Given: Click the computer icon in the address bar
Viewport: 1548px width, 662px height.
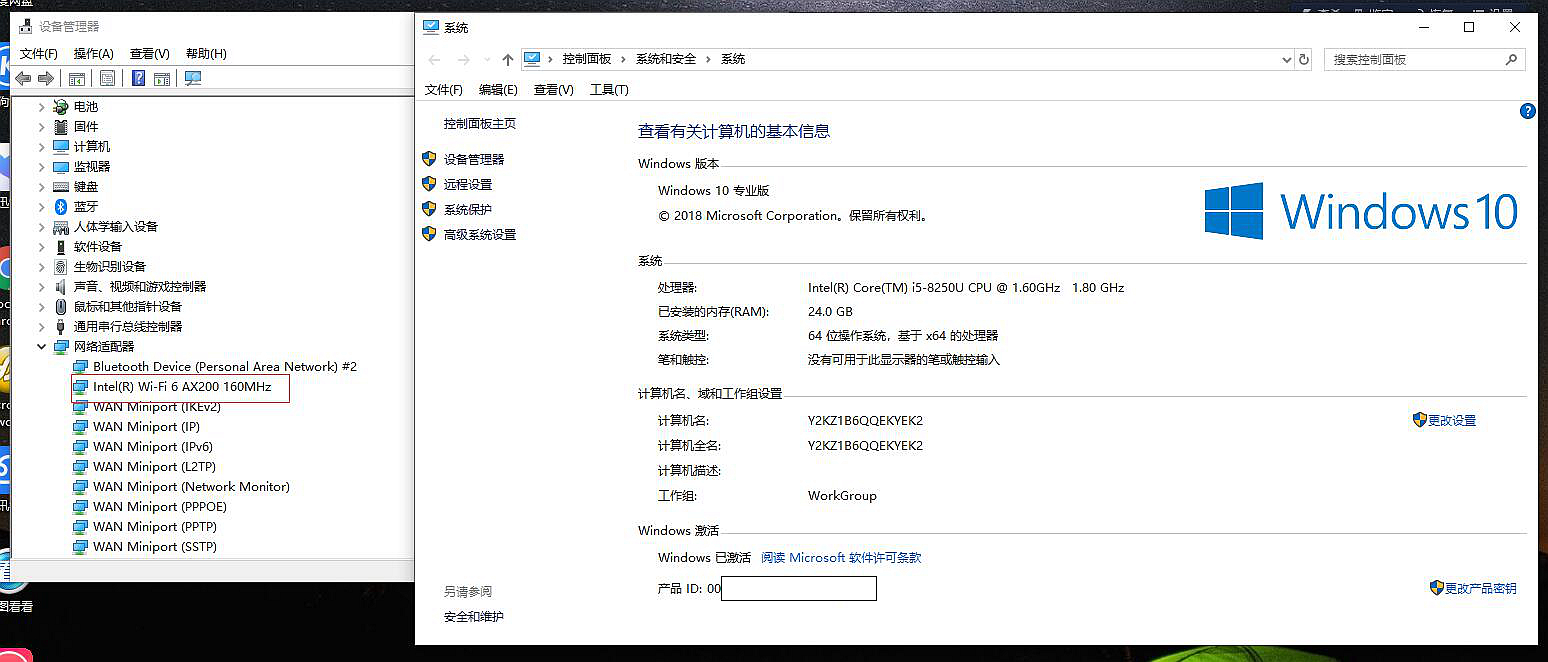Looking at the screenshot, I should coord(532,59).
